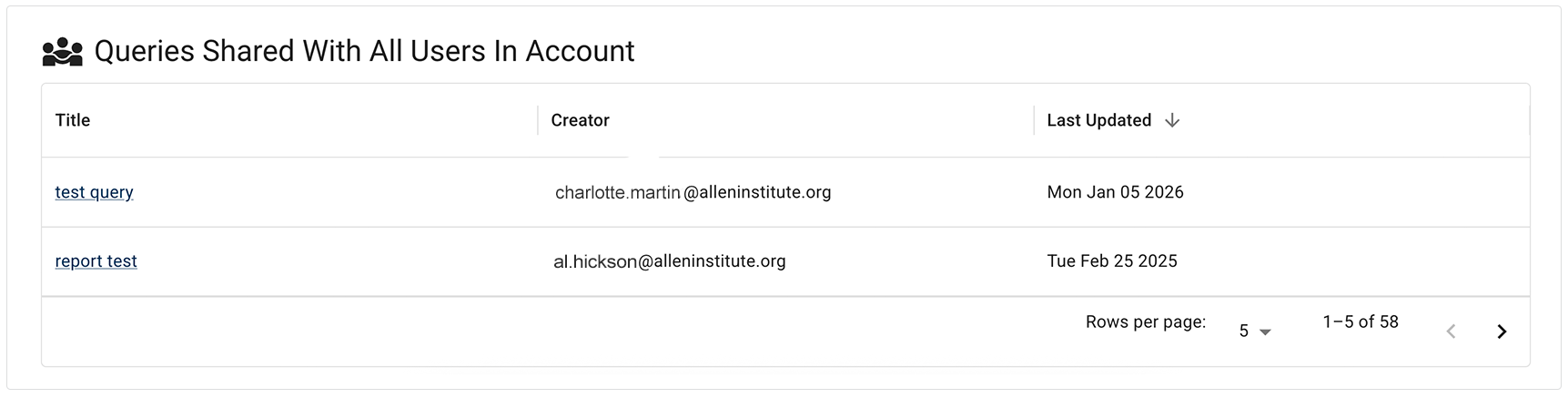Click the charlotte.martin creator email cell
The image size is (1568, 398).
693,192
